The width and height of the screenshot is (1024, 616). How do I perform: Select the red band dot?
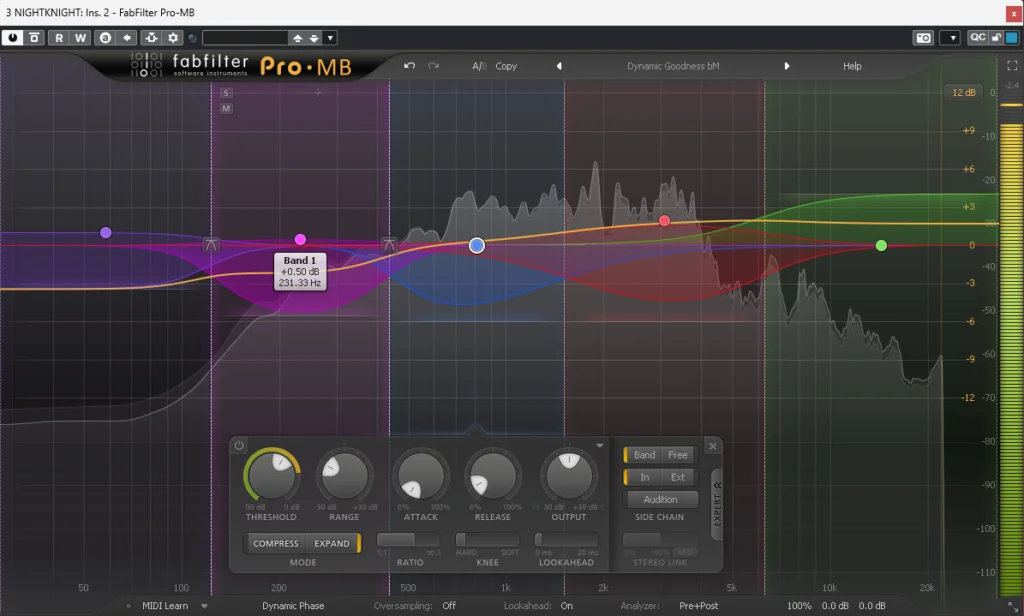pos(664,221)
